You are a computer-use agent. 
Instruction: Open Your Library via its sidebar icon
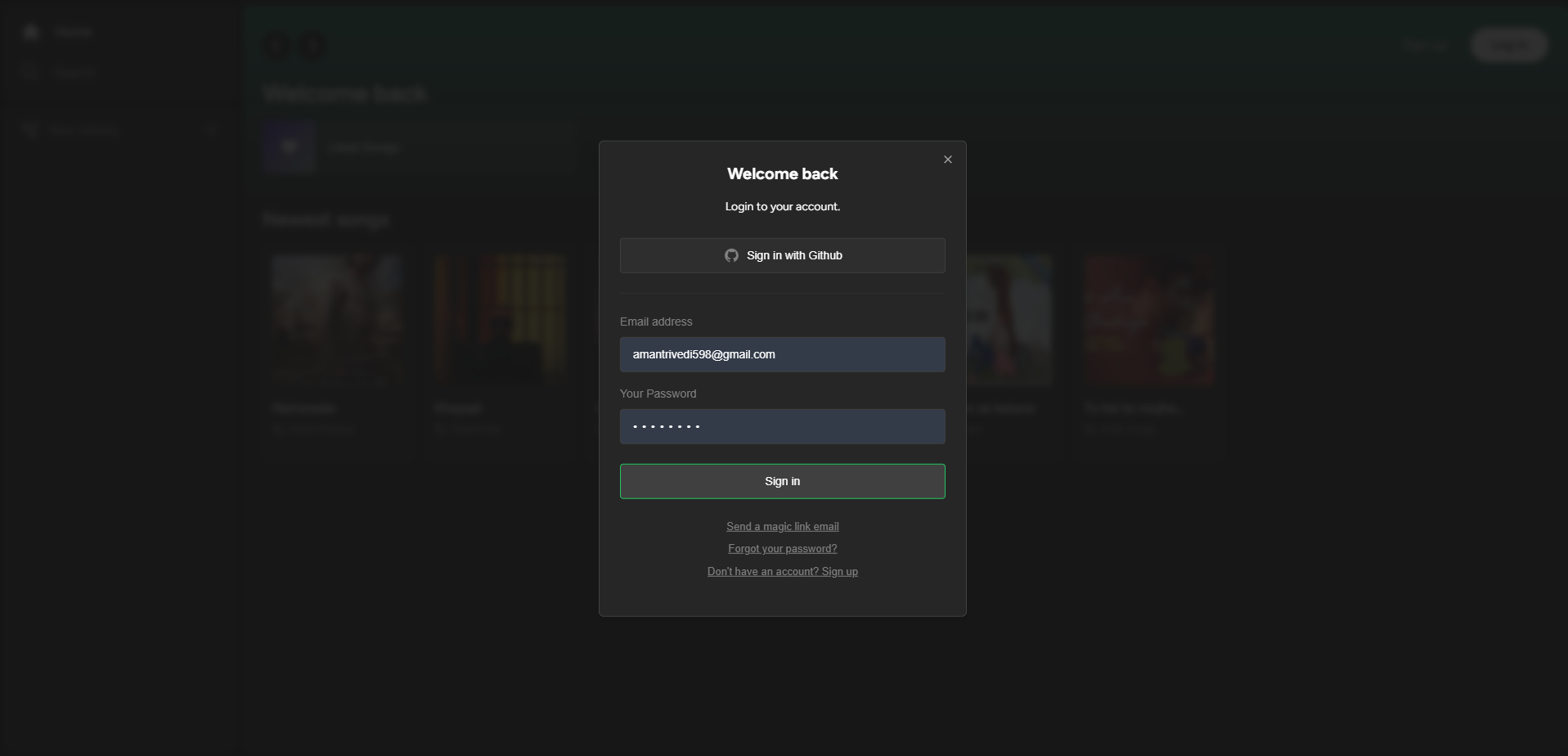point(30,129)
